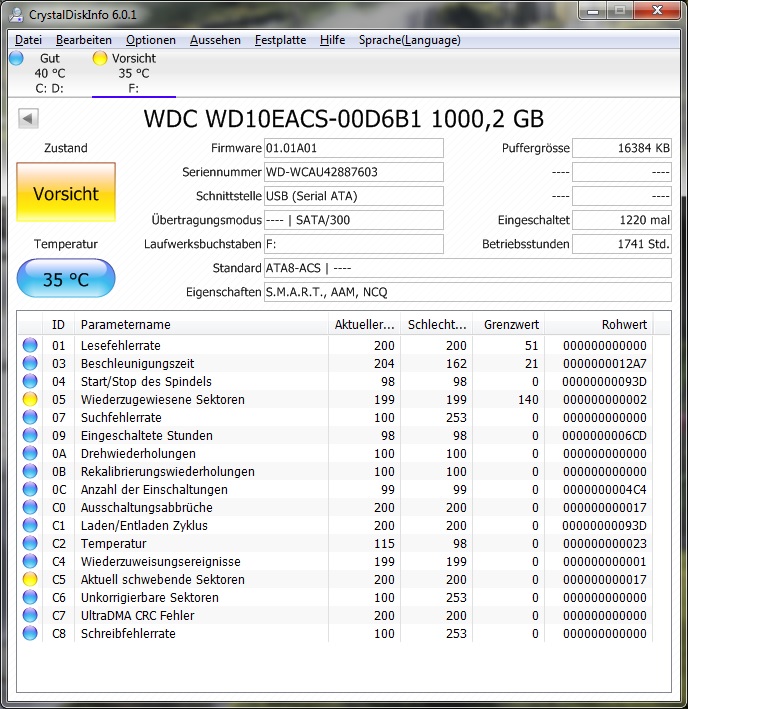Click status icon of Suchfehlerrate row

pos(30,418)
